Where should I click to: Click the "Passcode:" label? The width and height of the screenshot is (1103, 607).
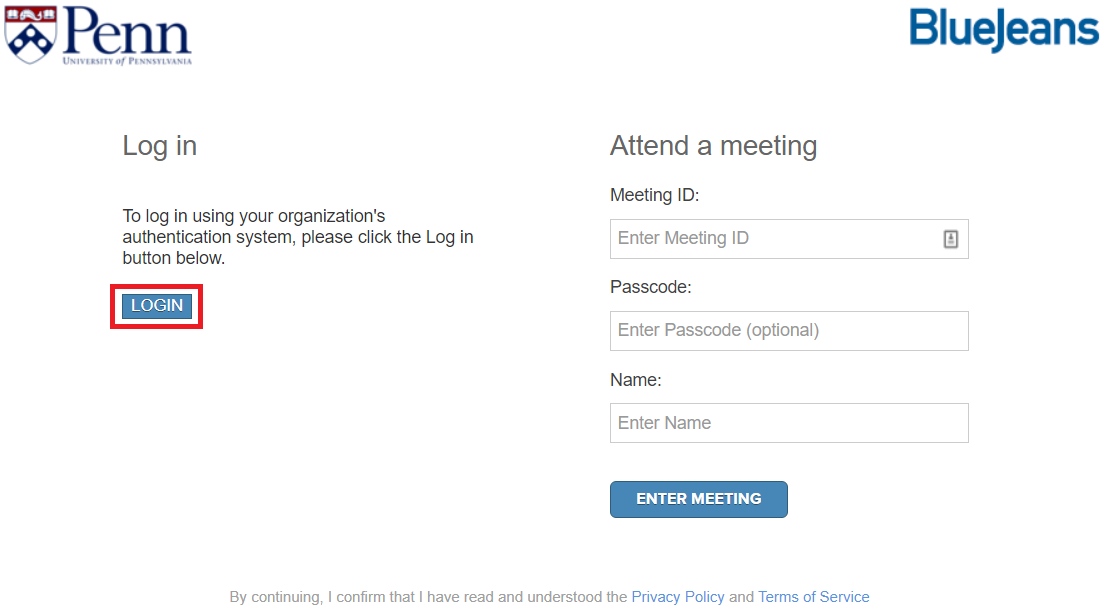click(x=650, y=287)
